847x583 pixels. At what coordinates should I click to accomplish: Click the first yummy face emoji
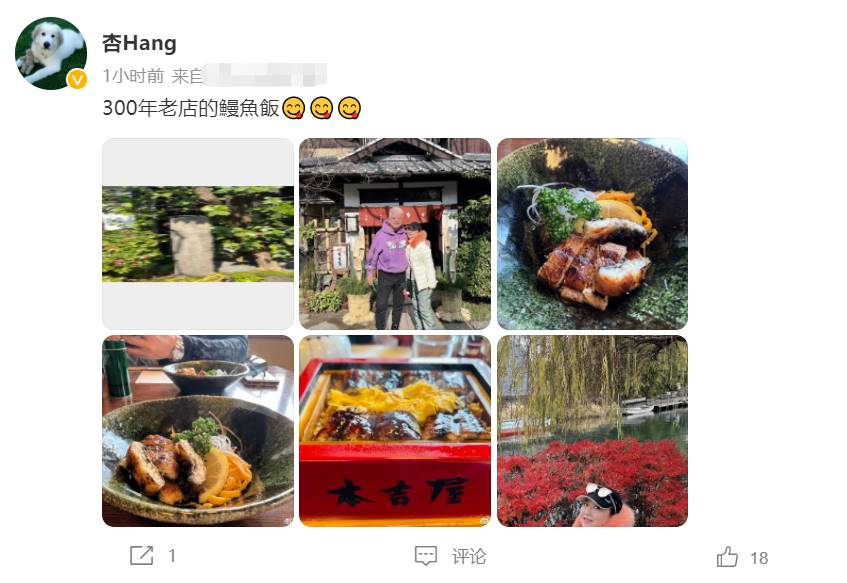click(x=294, y=108)
